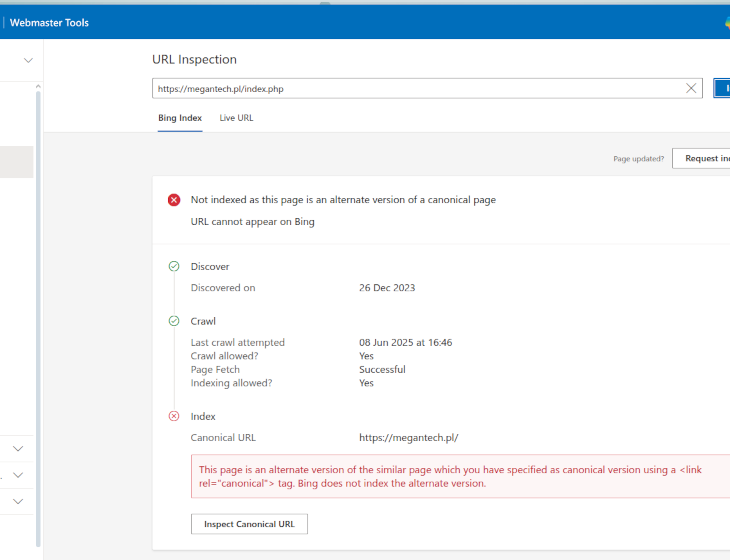Click the vertical sidebar scrollbar track
730x560 pixels.
(38, 319)
